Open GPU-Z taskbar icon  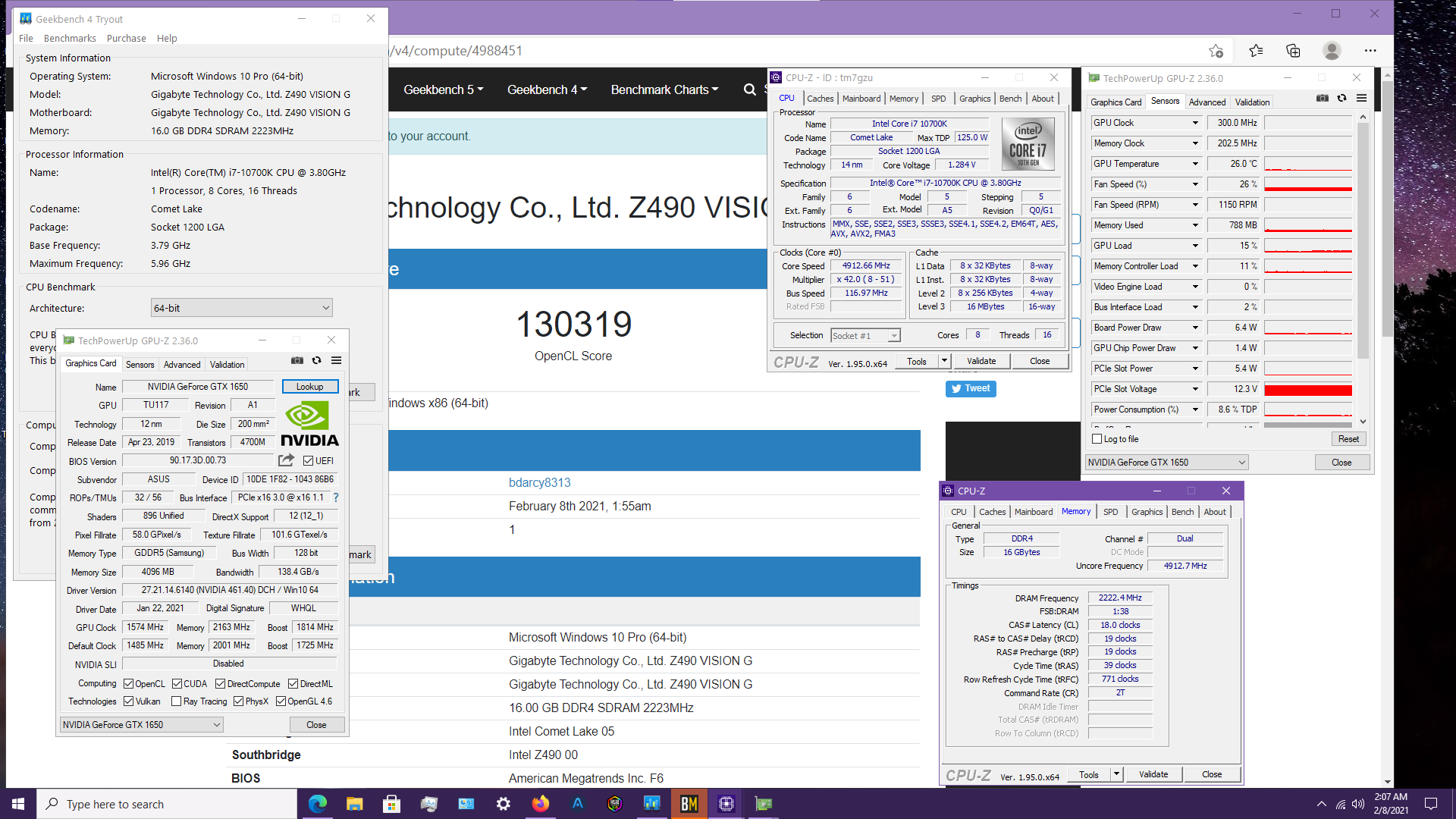coord(764,804)
